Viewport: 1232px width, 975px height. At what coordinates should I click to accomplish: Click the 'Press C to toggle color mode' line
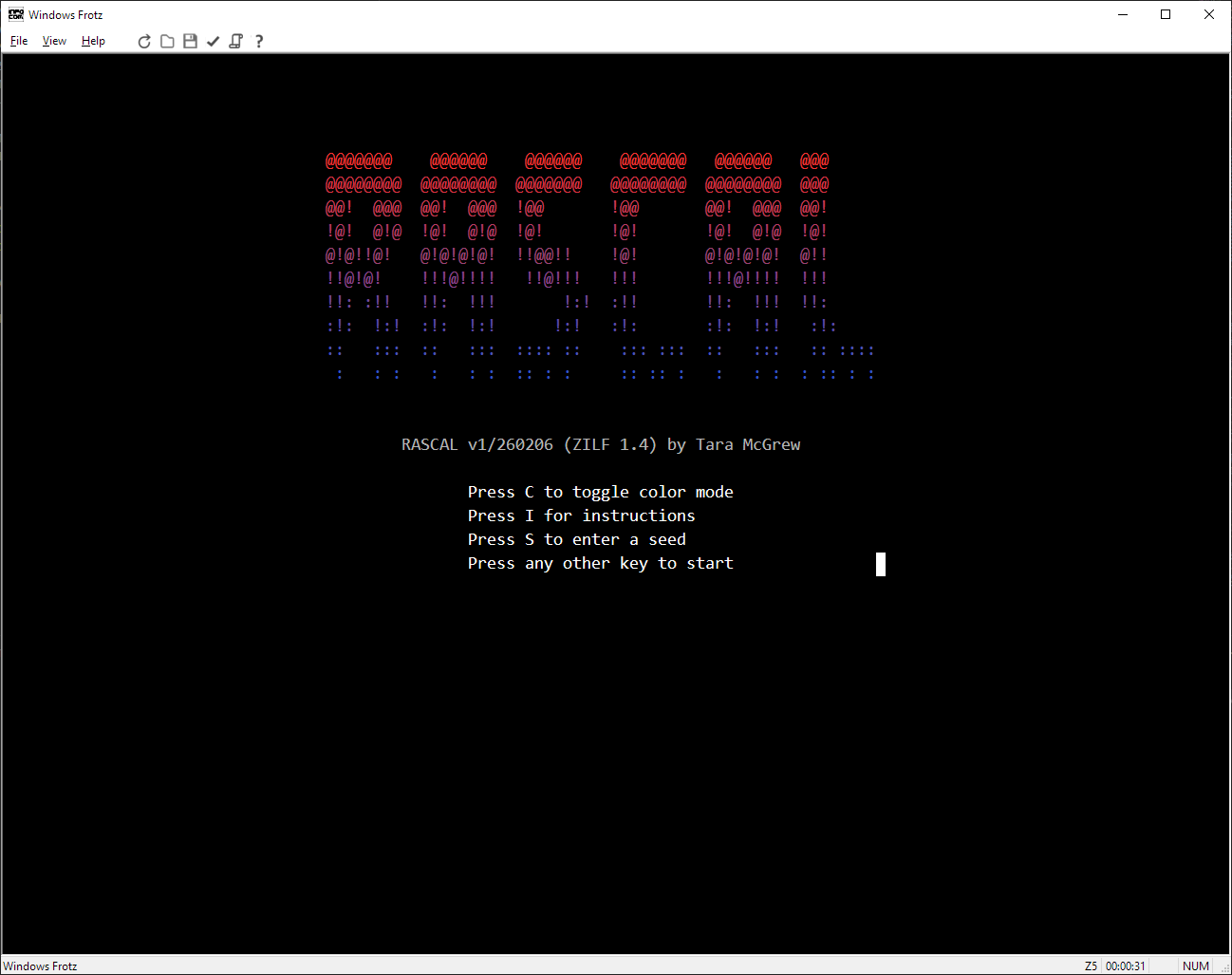pos(600,492)
